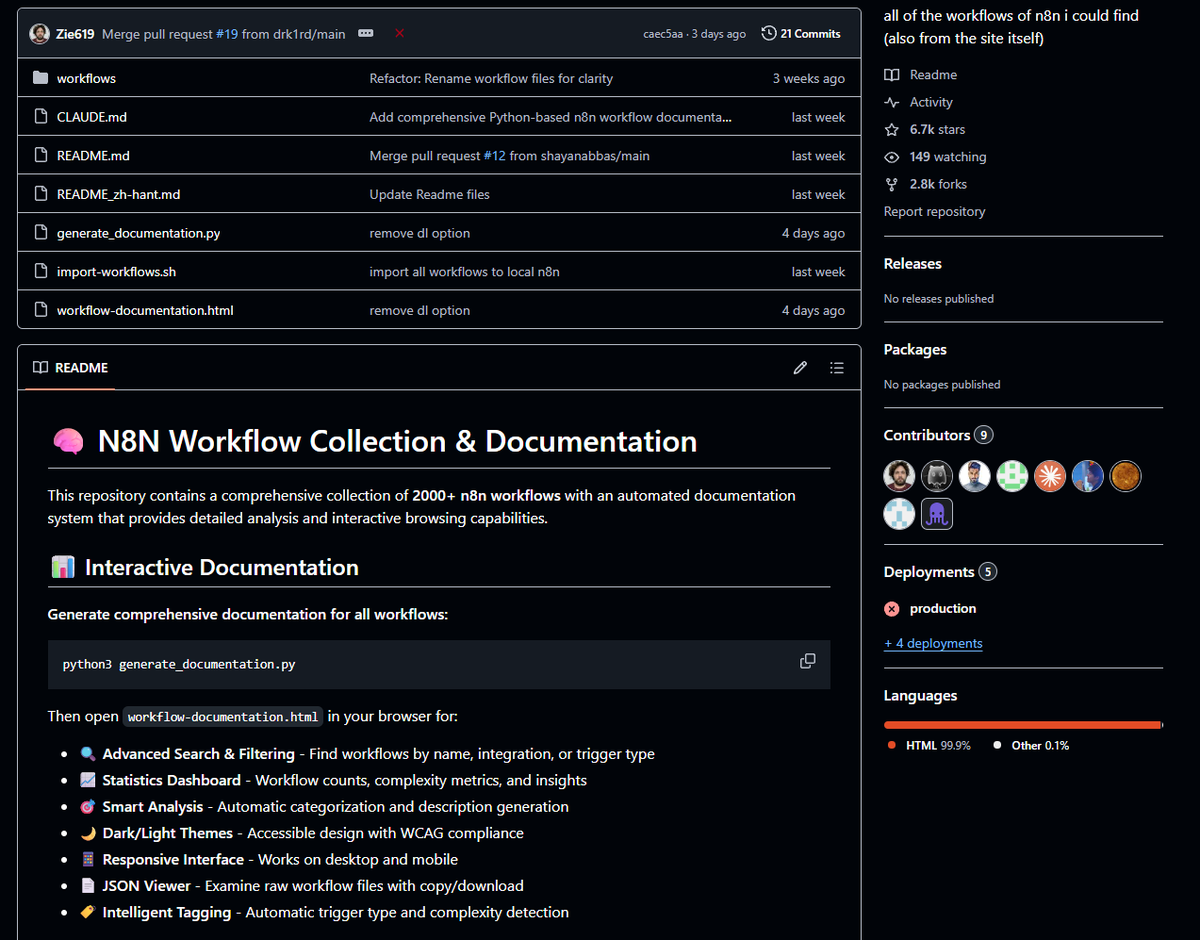Screen dimensions: 1200x940
Task: Open 'Add comprehensive Python-based n8n workflow' commit
Action: tap(550, 117)
